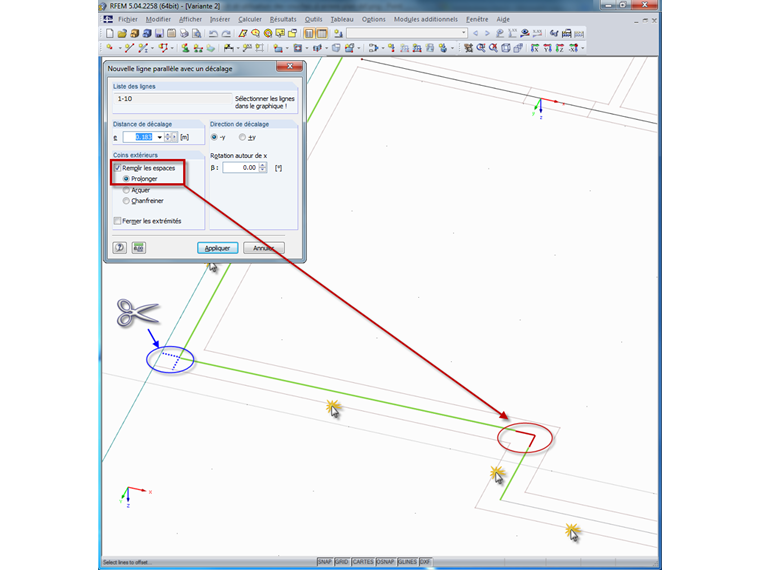Click the Print preview icon
This screenshot has height=570, width=760.
[x=197, y=33]
